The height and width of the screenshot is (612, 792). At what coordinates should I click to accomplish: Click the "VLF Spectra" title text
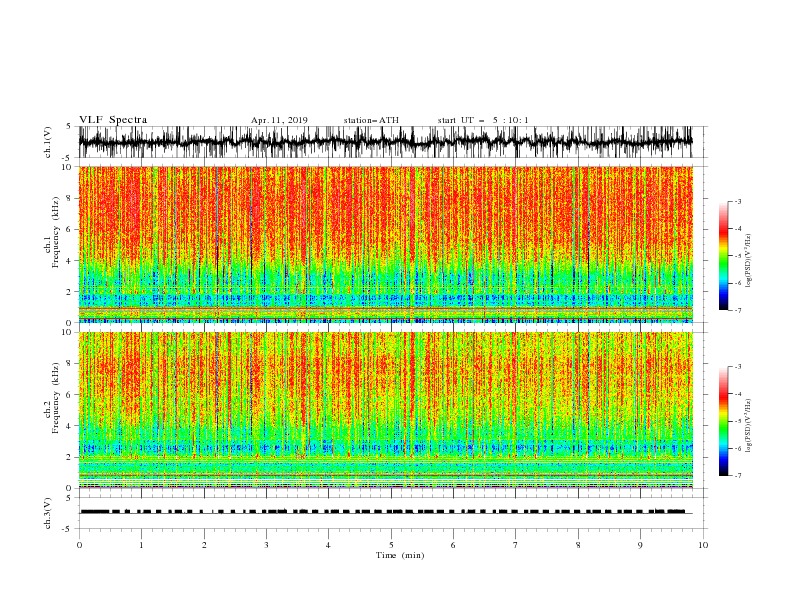[x=113, y=120]
